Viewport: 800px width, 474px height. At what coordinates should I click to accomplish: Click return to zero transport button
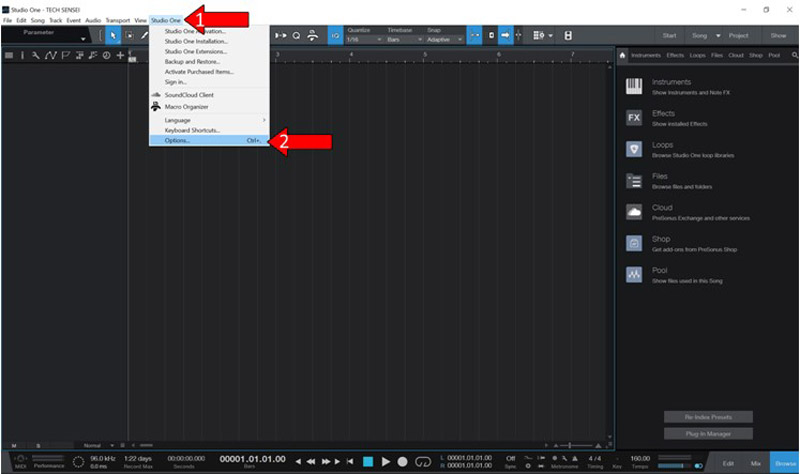pyautogui.click(x=350, y=462)
